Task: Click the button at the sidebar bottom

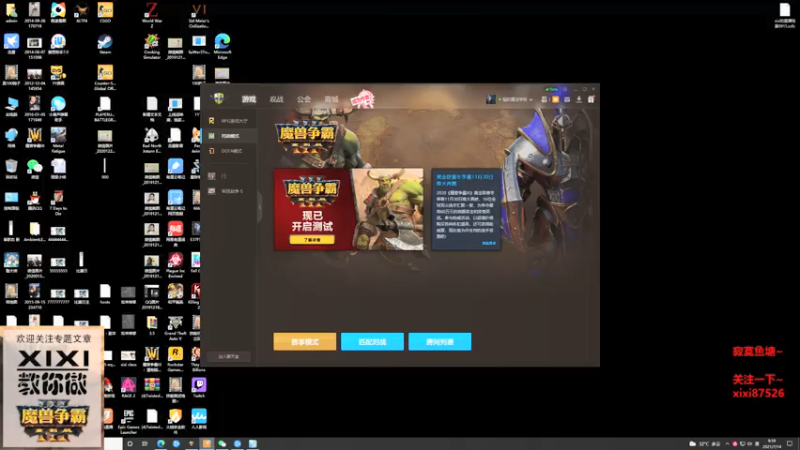Action: (229, 357)
